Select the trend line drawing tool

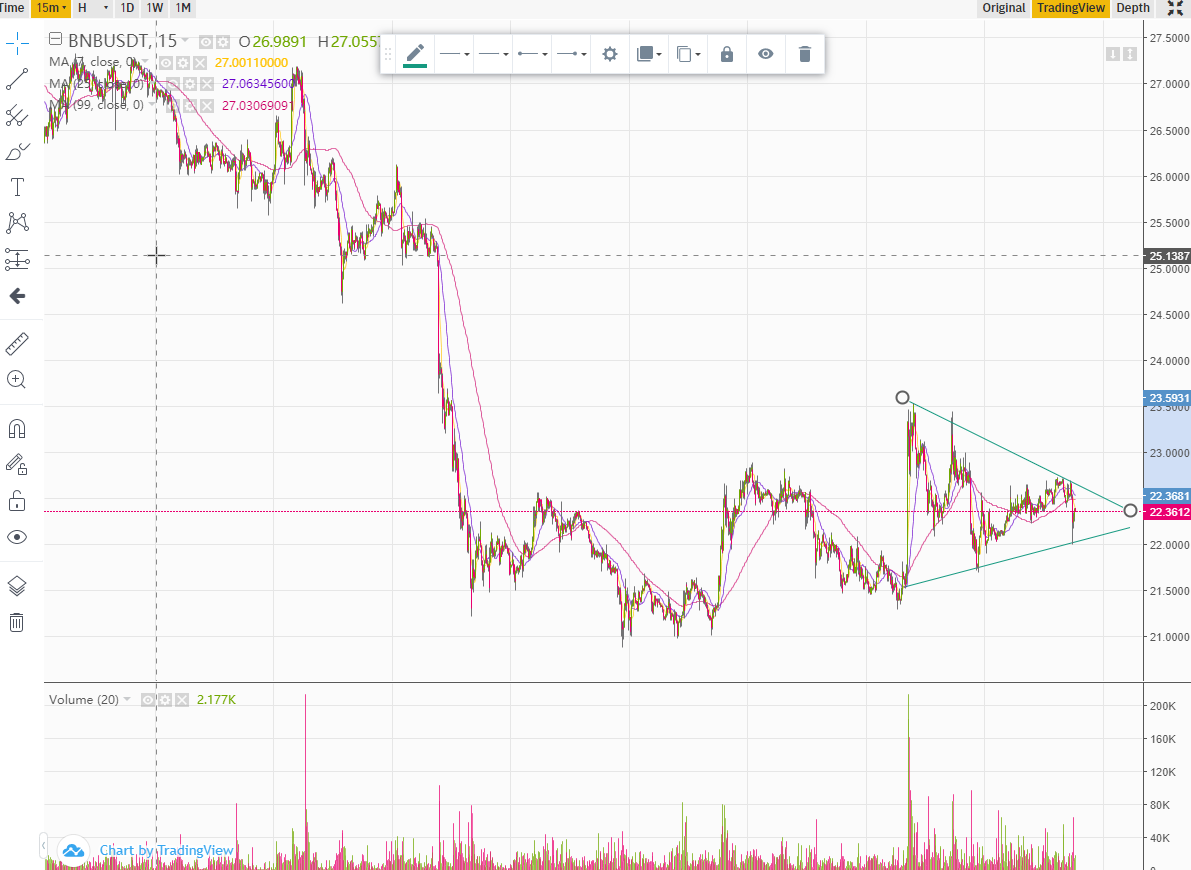click(x=17, y=79)
